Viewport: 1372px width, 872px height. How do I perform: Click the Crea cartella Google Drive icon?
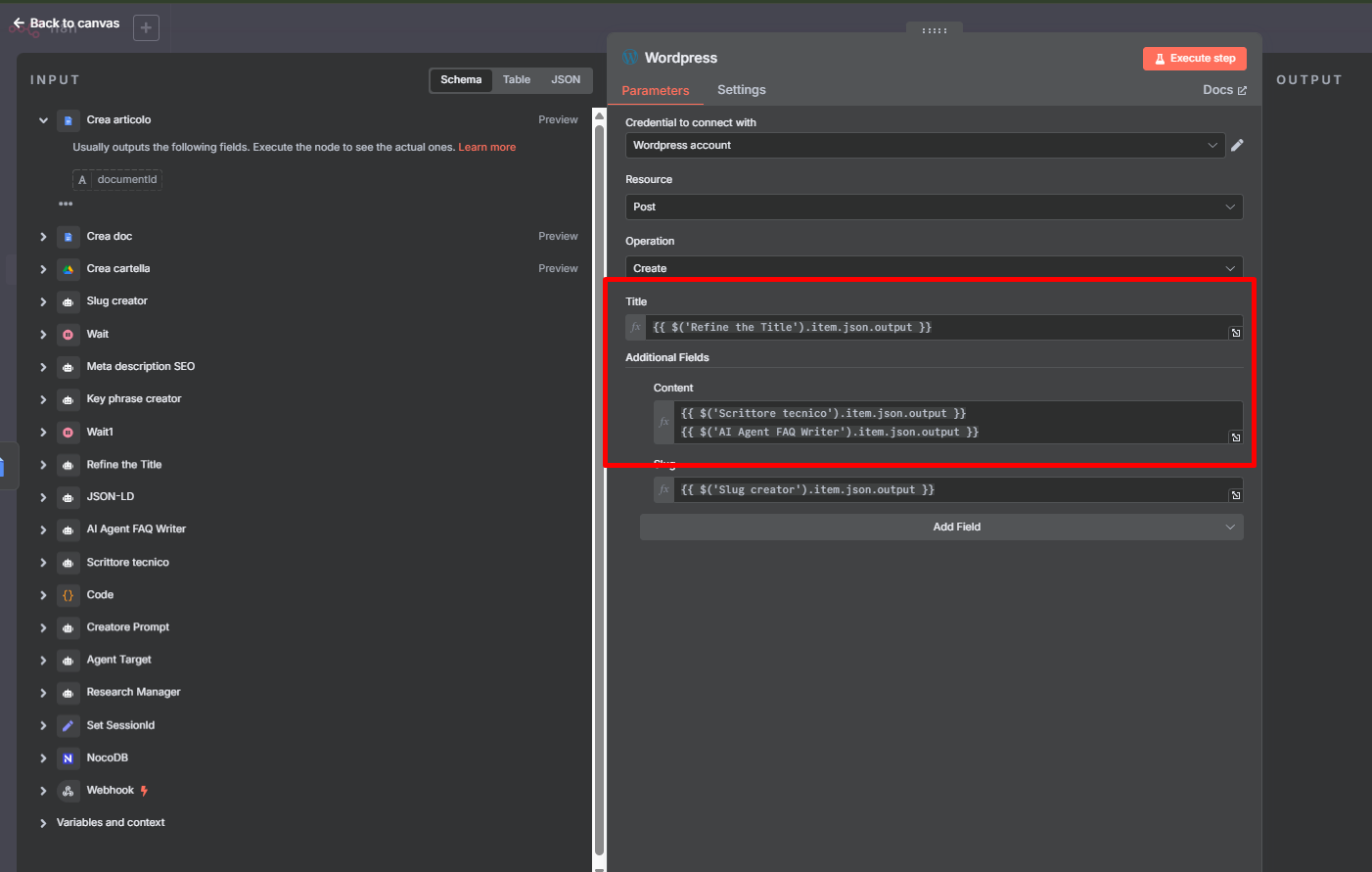point(68,269)
